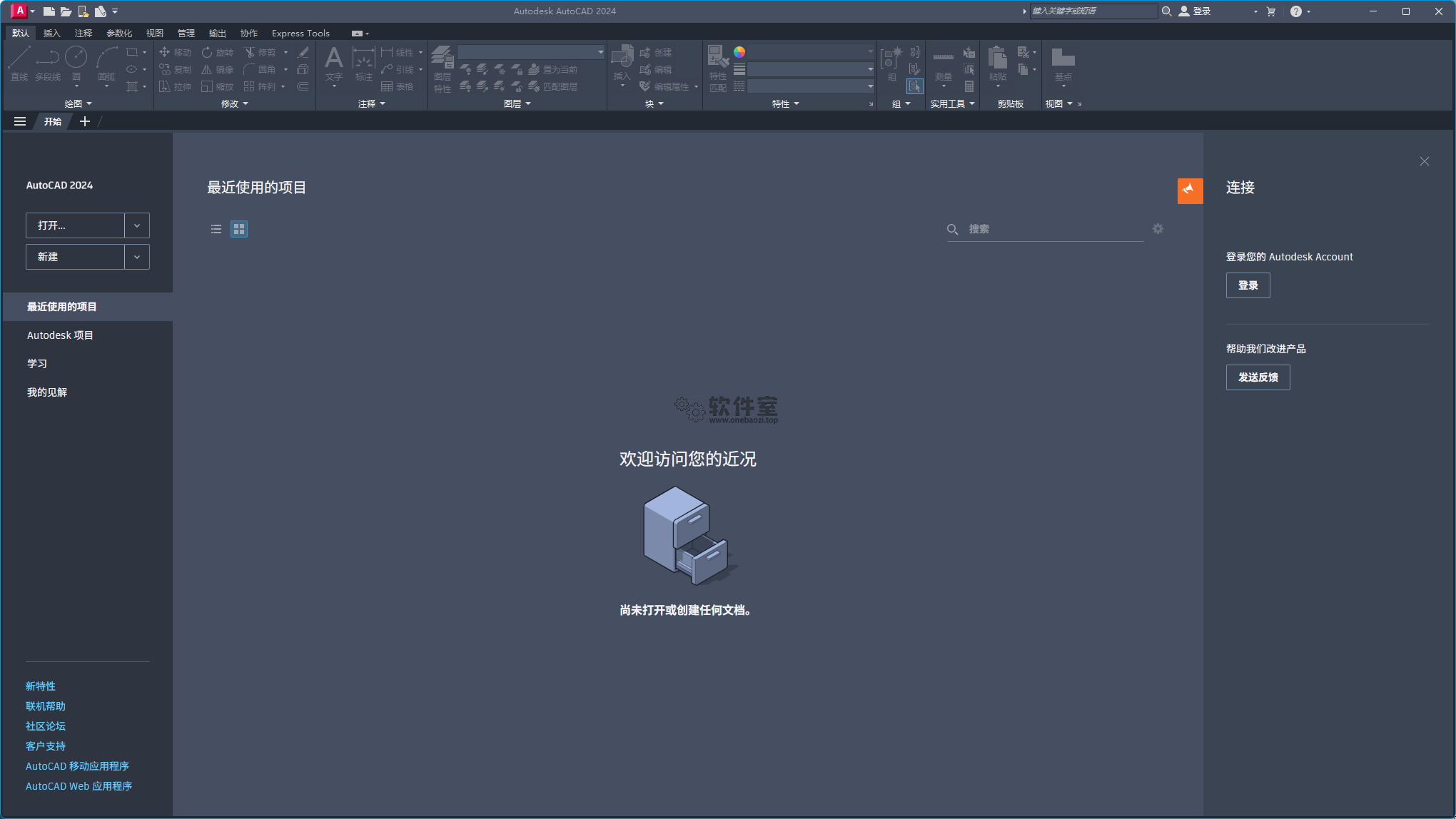This screenshot has height=819, width=1456.
Task: Open the object color wheel swatch
Action: click(739, 52)
